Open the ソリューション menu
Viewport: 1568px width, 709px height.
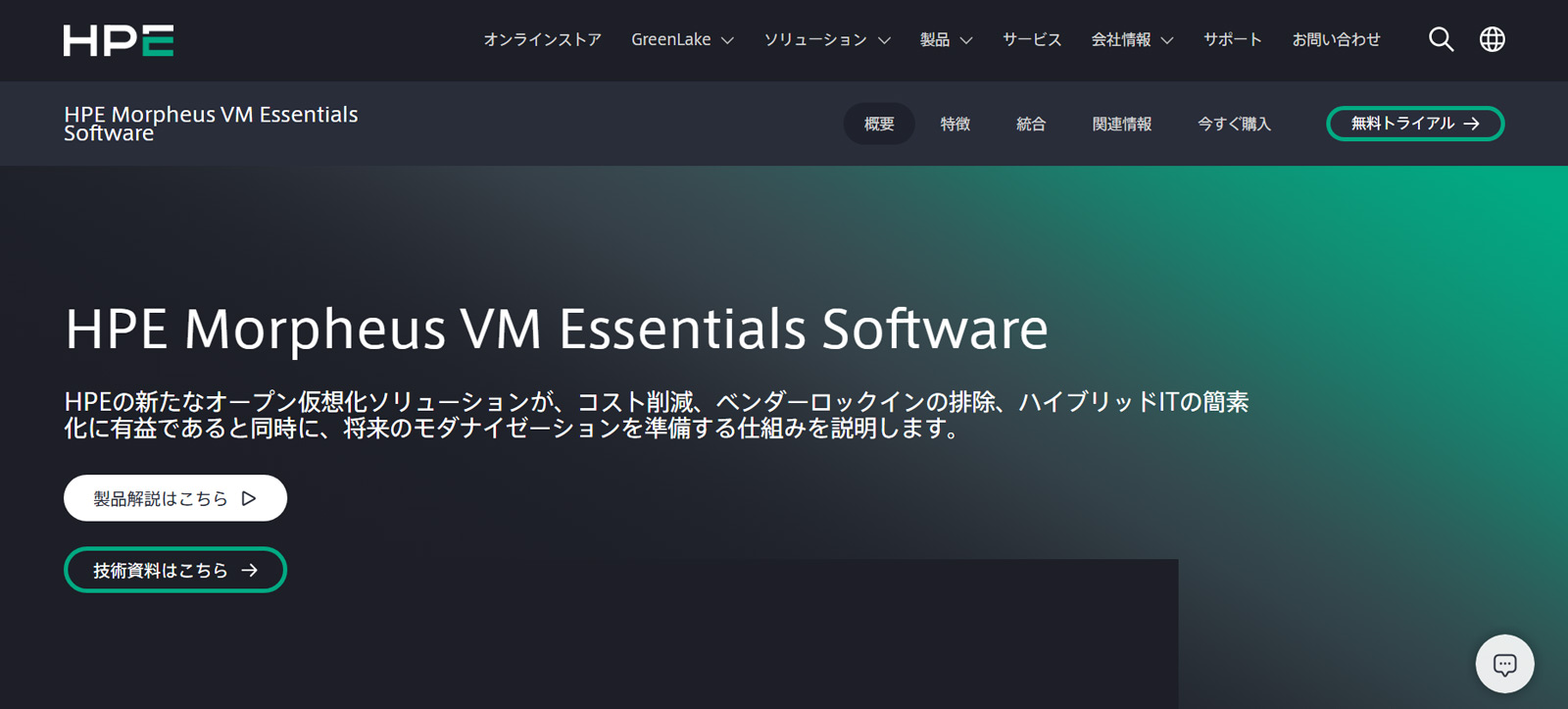coord(827,39)
